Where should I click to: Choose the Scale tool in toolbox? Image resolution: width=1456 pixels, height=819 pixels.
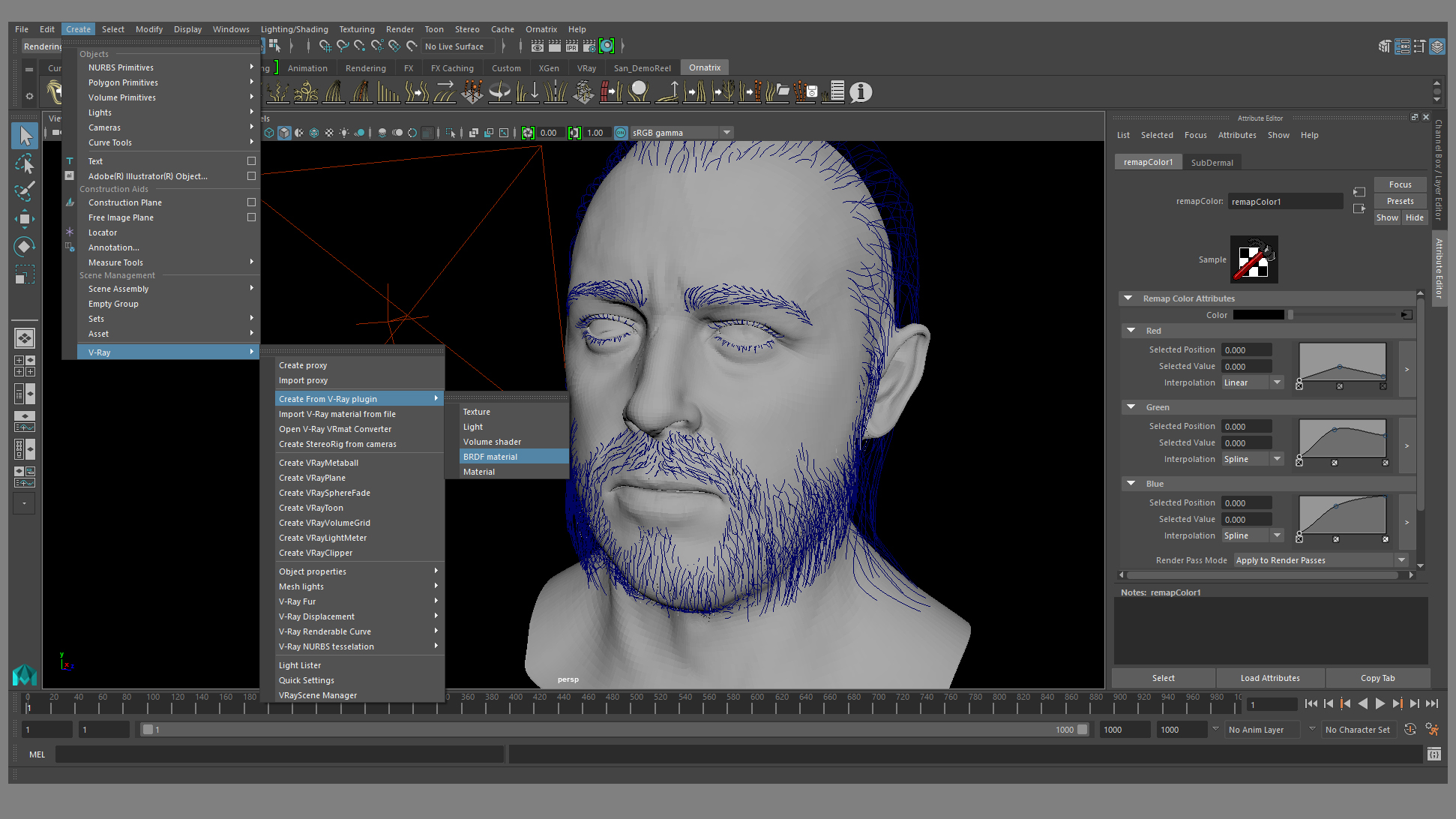tap(25, 274)
